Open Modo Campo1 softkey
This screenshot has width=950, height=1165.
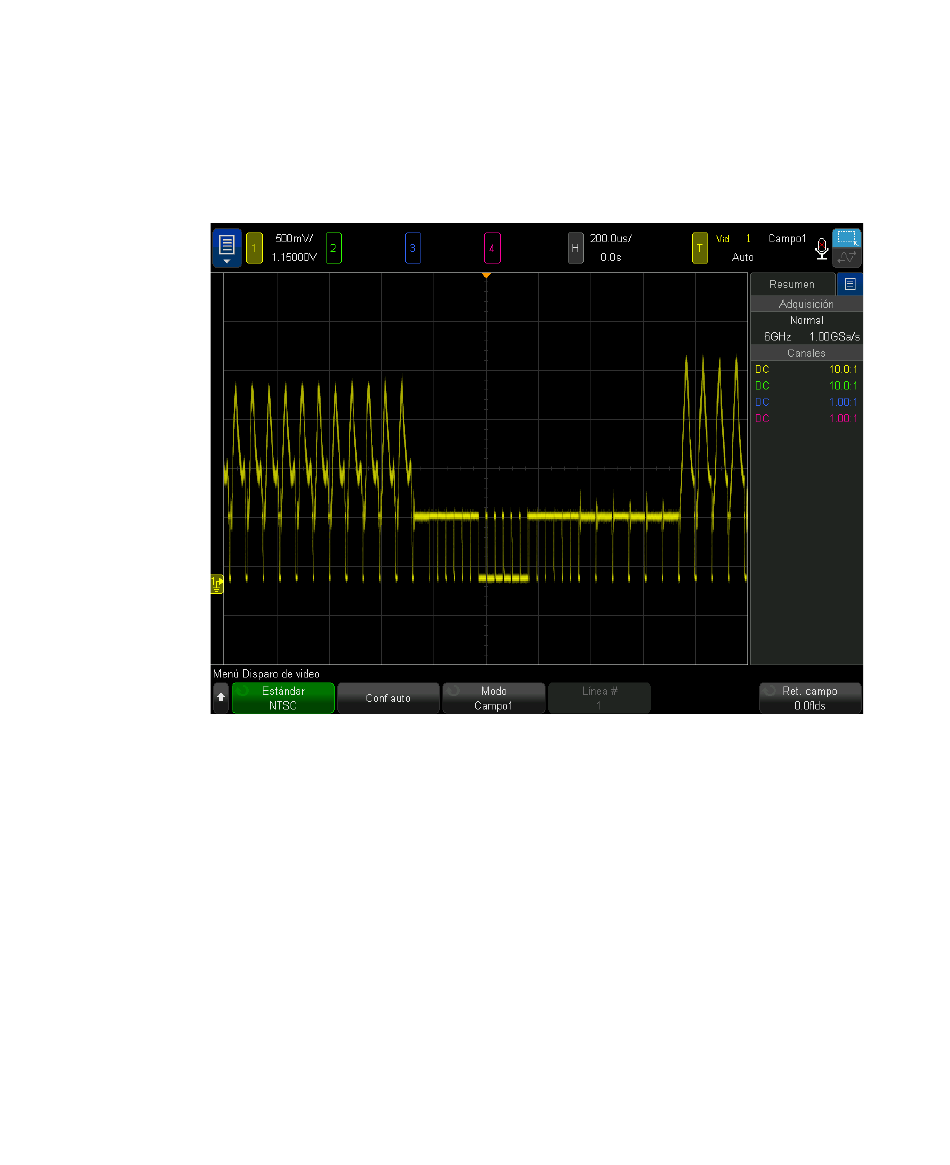(x=493, y=698)
